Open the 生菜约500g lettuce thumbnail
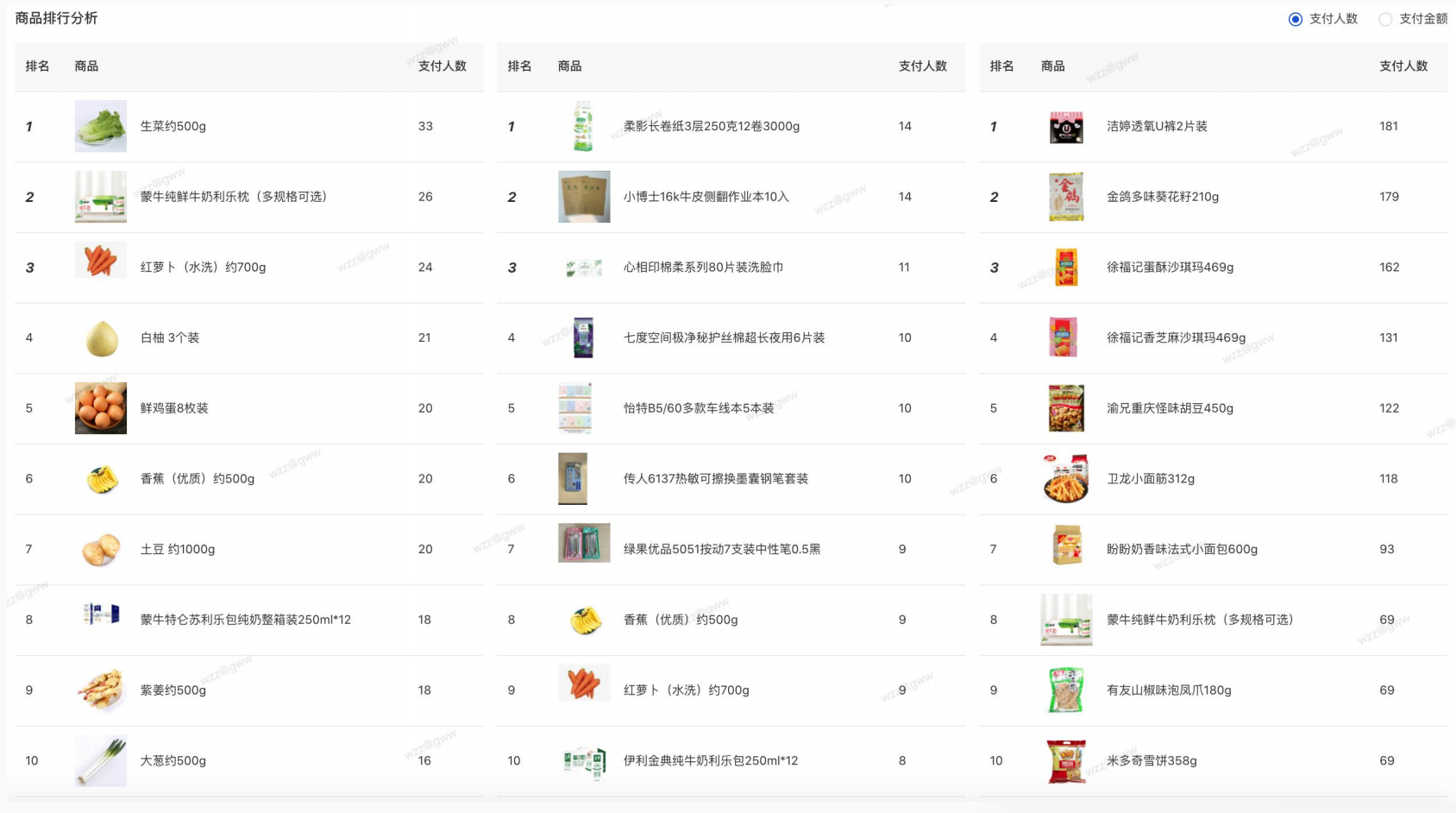 [x=101, y=126]
